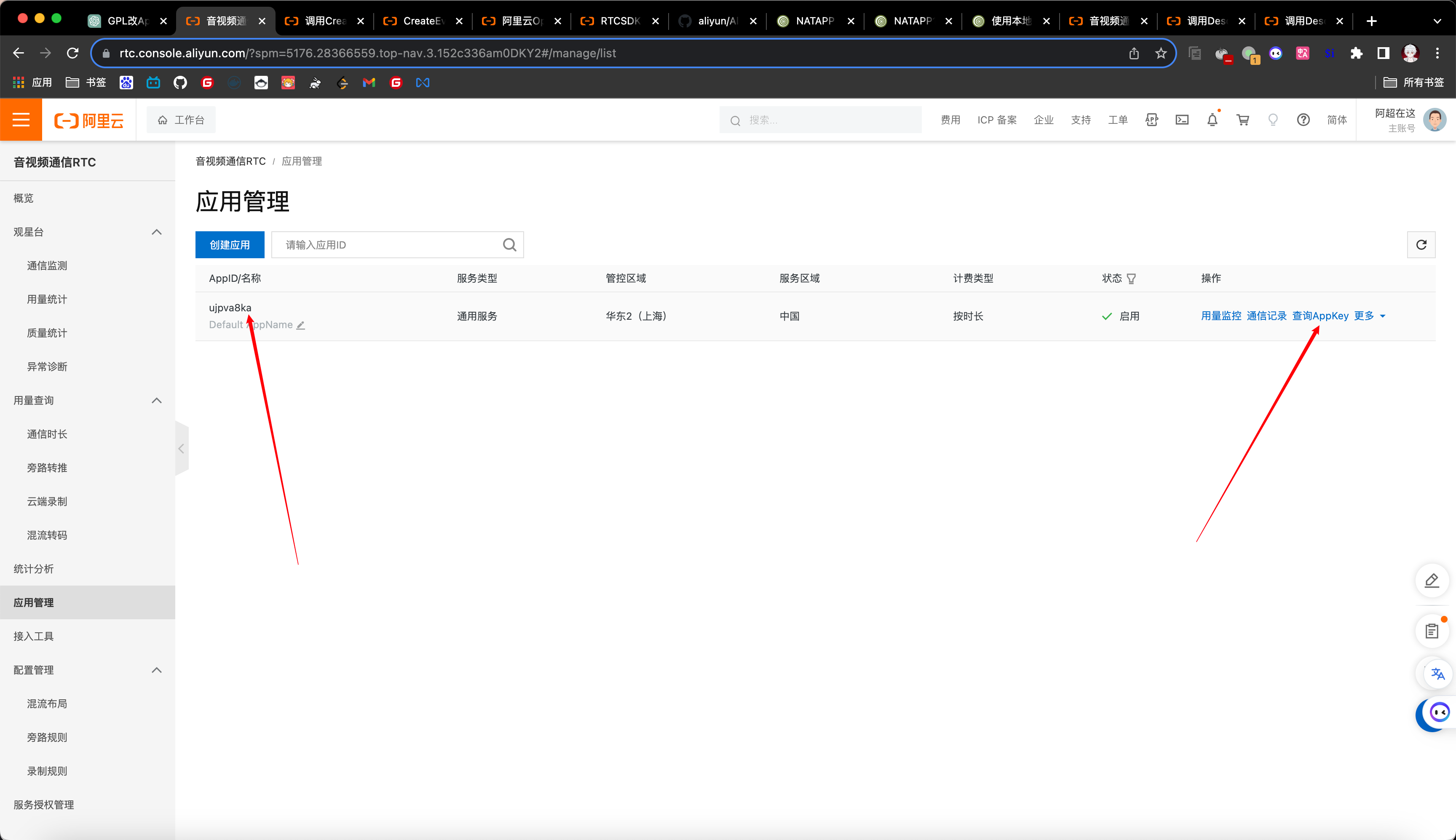
Task: Open the hamburger navigation menu
Action: pyautogui.click(x=21, y=119)
